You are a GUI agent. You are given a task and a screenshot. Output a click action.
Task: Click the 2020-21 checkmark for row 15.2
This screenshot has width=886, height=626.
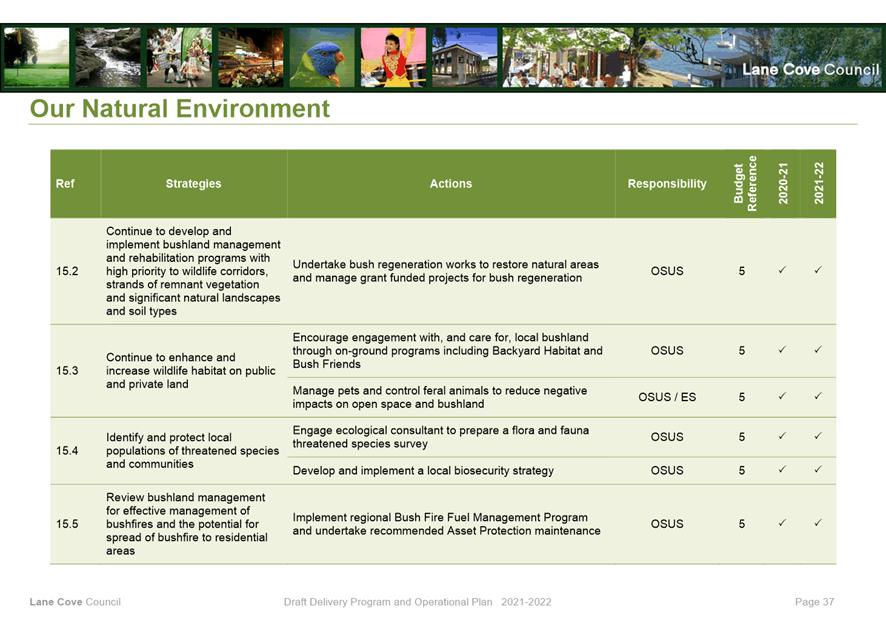coord(782,271)
